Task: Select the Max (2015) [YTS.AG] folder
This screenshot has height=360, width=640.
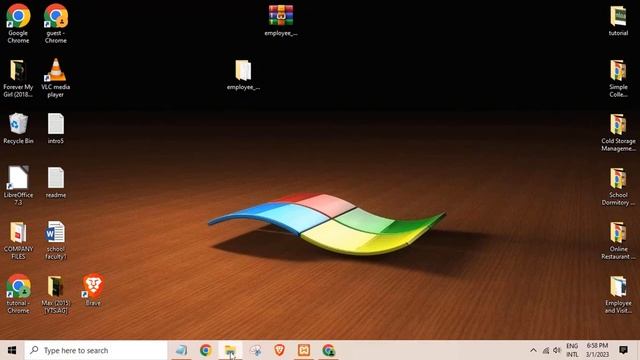Action: coord(56,295)
